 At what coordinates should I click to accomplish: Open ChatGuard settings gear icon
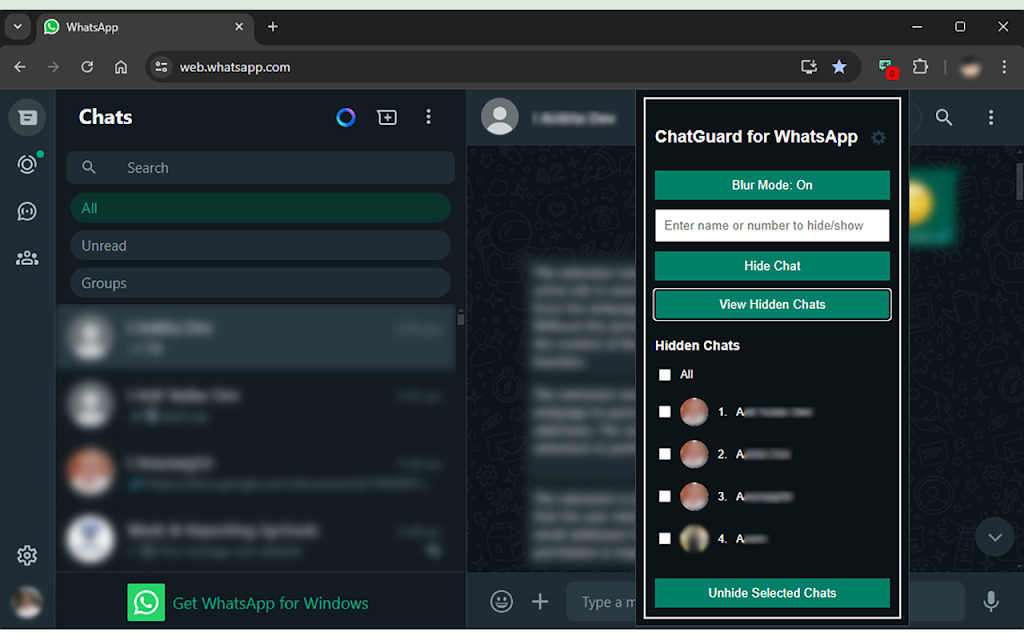878,137
